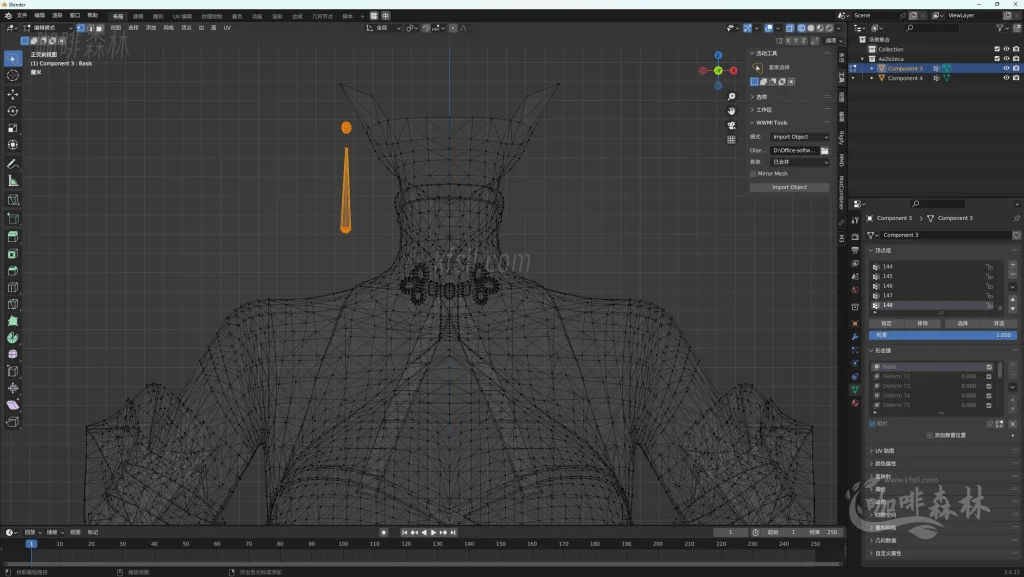
Task: Click the vertex group Assign button
Action: pos(886,324)
